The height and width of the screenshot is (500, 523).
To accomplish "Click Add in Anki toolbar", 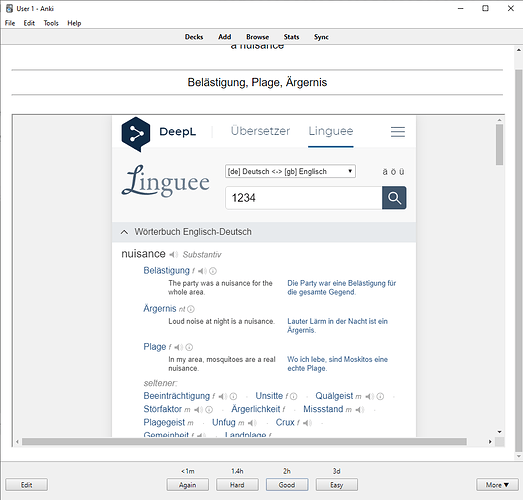I will [x=224, y=37].
